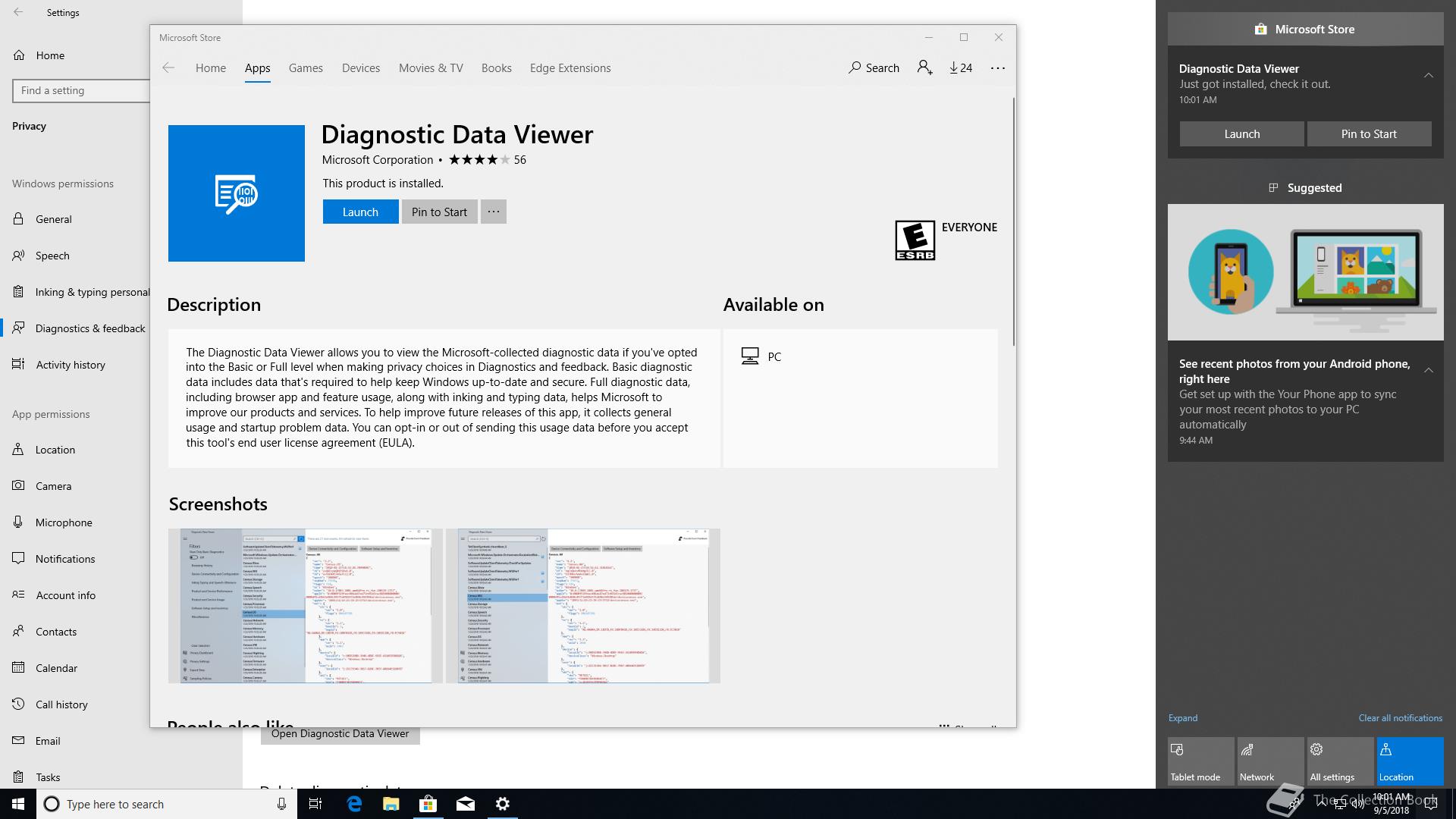Open downloads and updates showing 24
Viewport: 1456px width, 819px height.
961,67
